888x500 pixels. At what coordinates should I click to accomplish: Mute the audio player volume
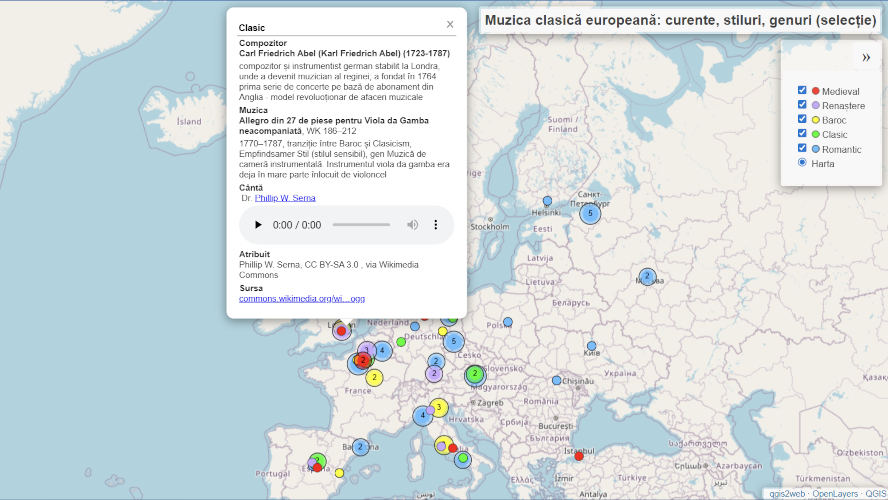(x=412, y=225)
